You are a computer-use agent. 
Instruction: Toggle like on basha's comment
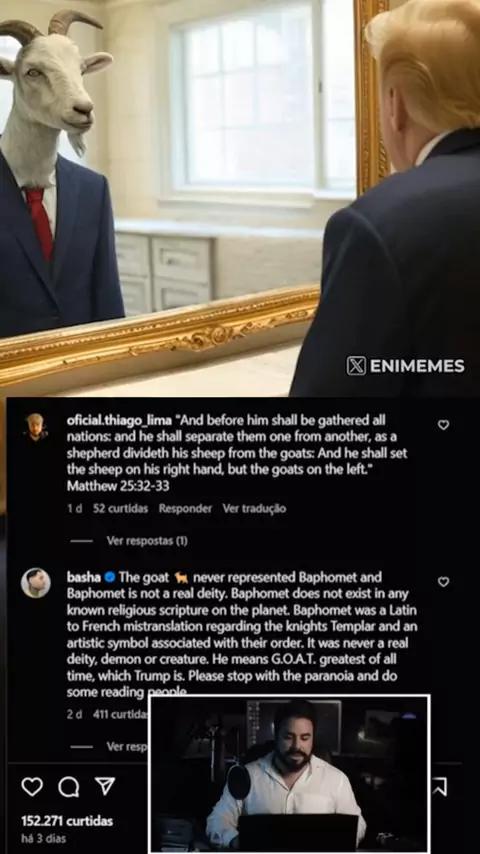(x=443, y=582)
